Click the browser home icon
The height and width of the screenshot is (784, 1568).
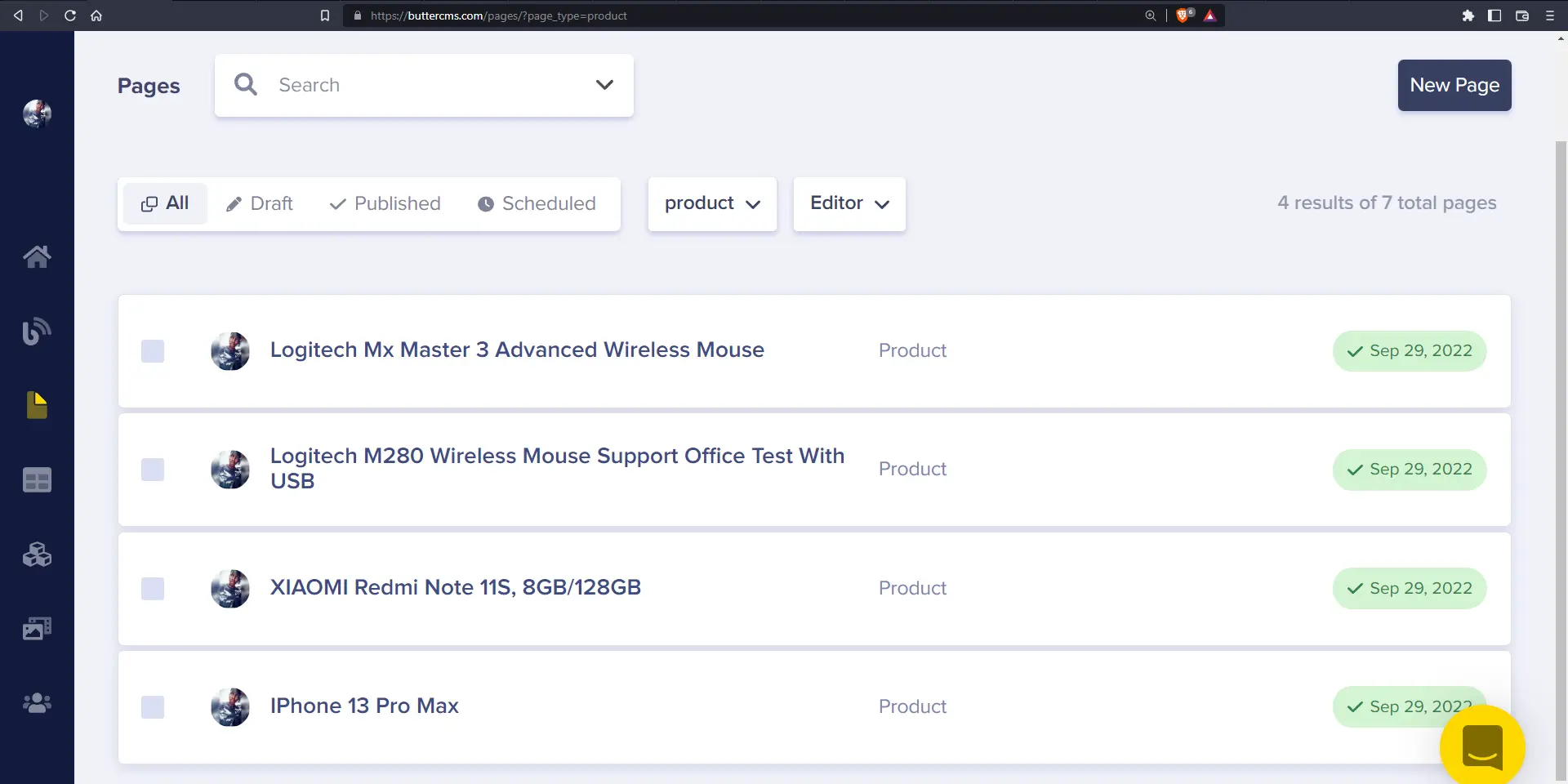96,16
